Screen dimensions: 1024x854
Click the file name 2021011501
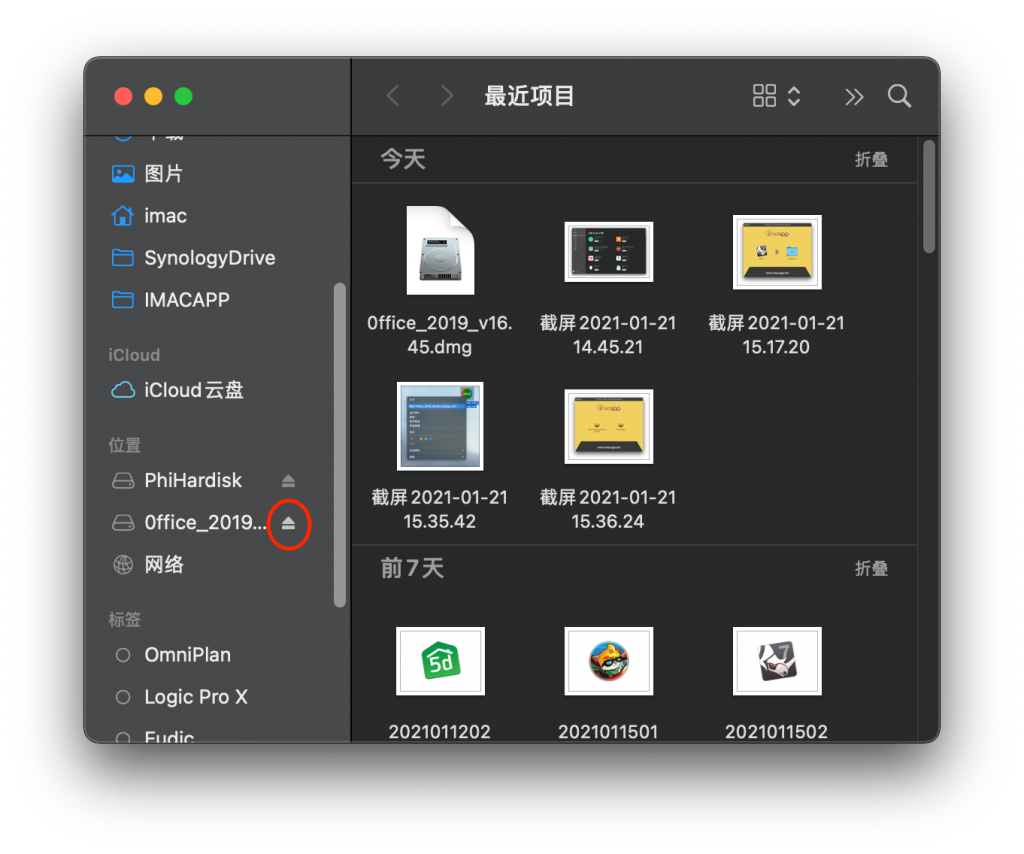(608, 732)
